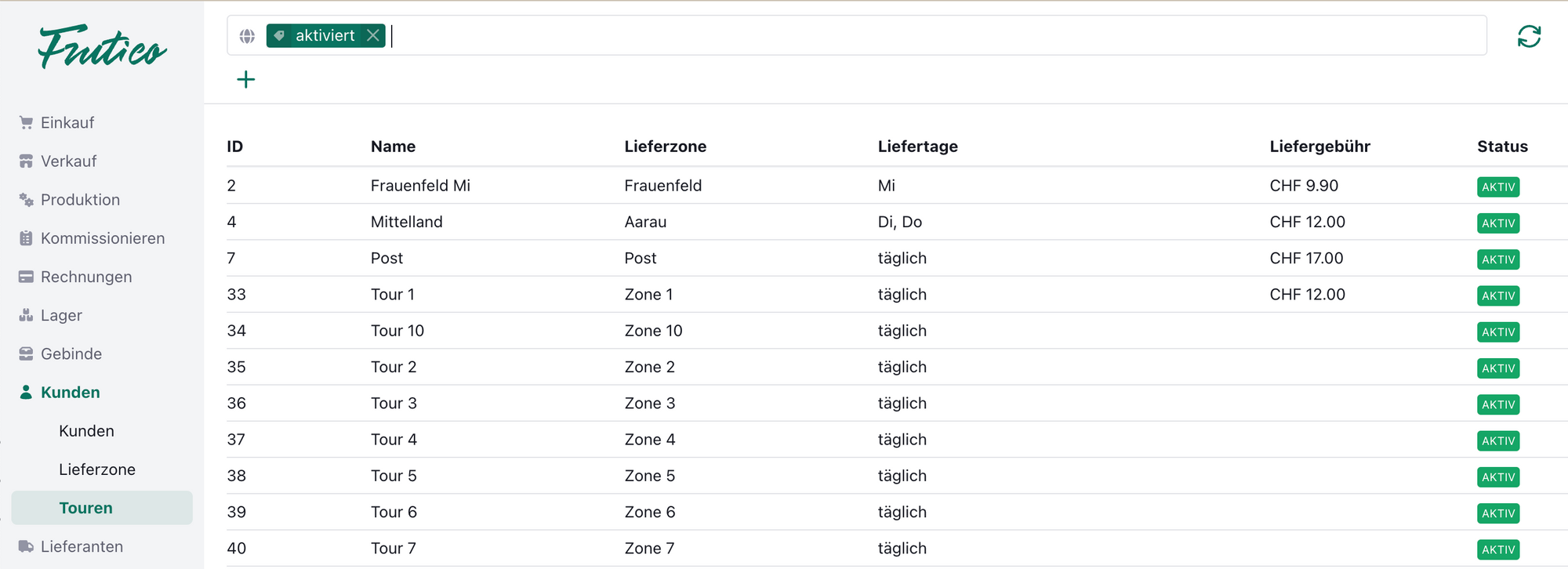Open the Frauenfeld Mi tour row
Screen dimensions: 1568x569
point(420,186)
